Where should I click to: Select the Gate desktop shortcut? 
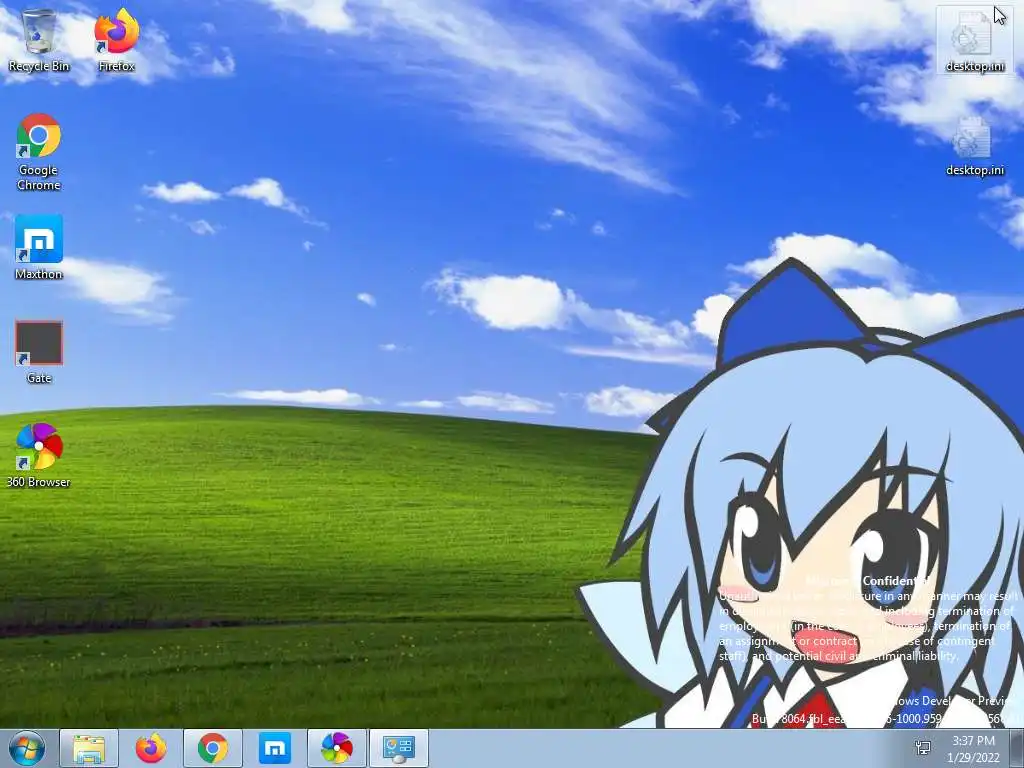pos(39,351)
